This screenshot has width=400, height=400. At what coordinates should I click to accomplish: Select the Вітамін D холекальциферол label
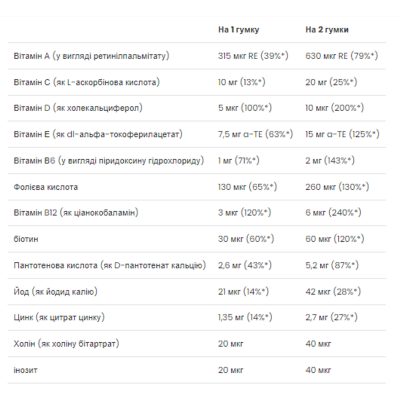click(x=78, y=108)
